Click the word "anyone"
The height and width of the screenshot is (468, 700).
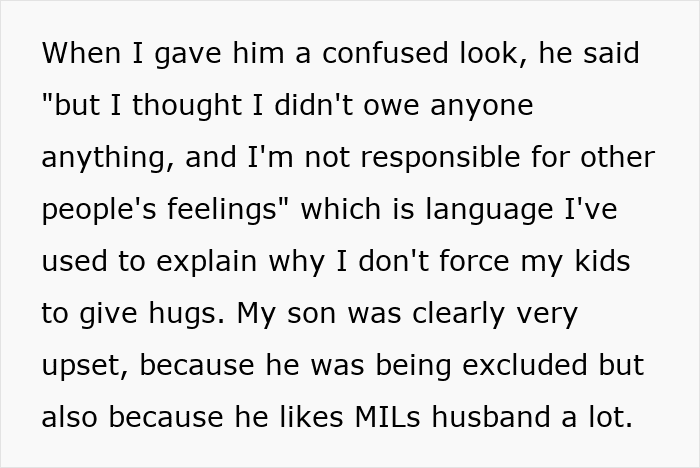(x=484, y=105)
